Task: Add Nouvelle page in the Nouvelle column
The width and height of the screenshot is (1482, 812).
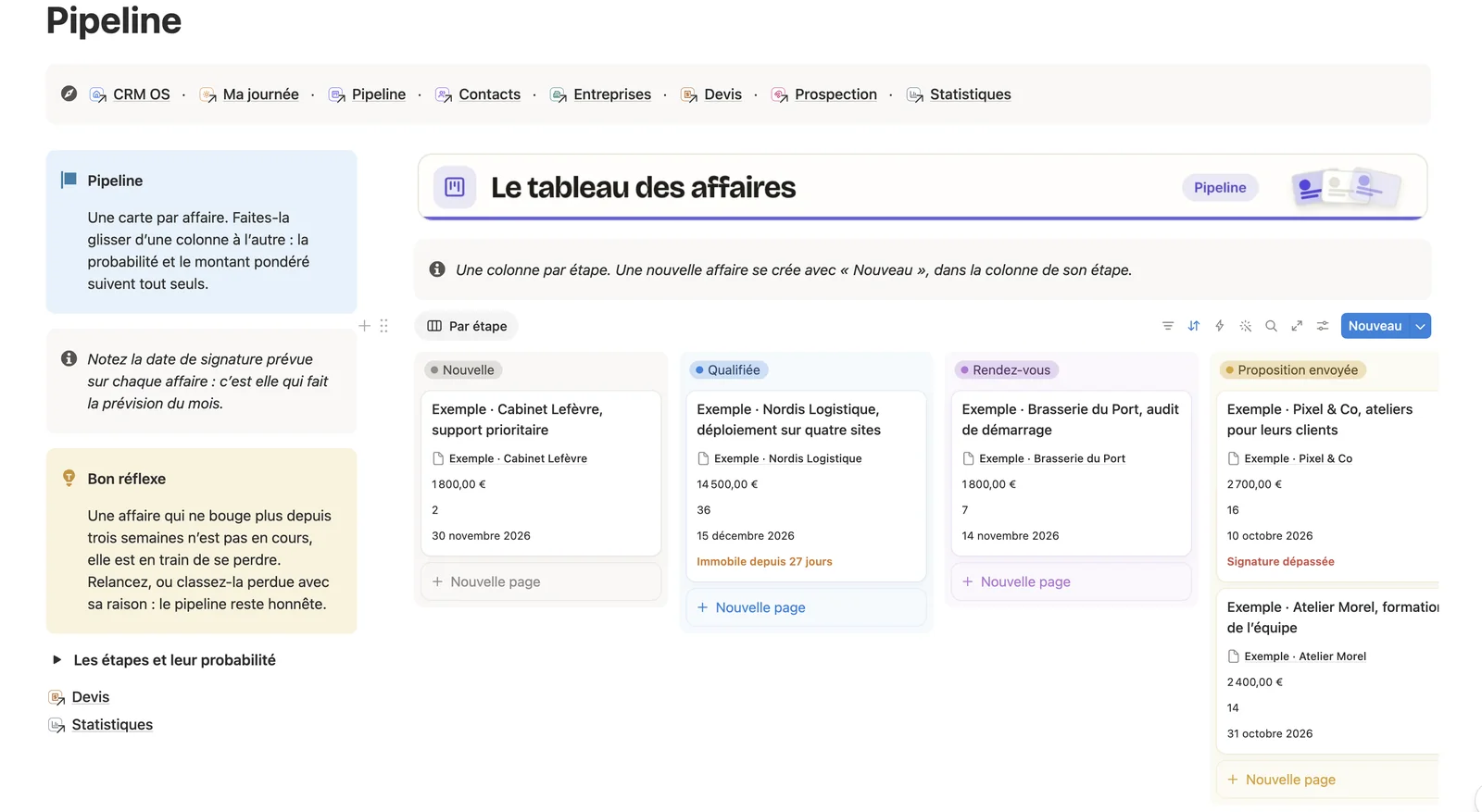Action: [541, 581]
